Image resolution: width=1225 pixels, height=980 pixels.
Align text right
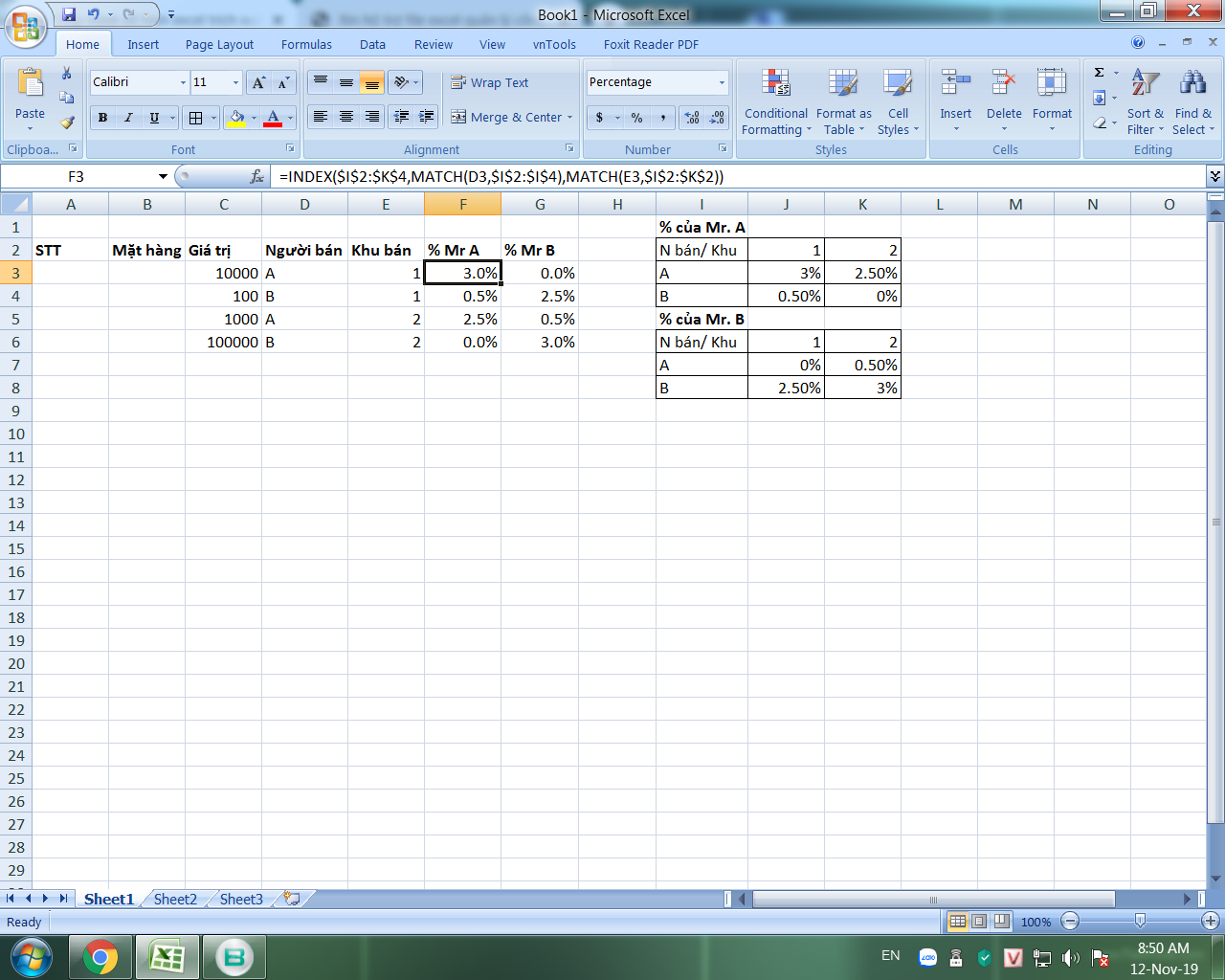click(x=372, y=117)
